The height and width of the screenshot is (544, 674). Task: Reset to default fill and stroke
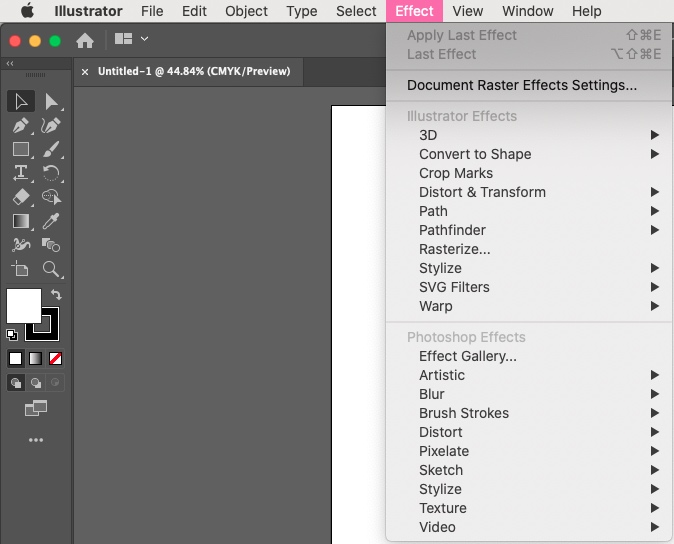(x=12, y=334)
